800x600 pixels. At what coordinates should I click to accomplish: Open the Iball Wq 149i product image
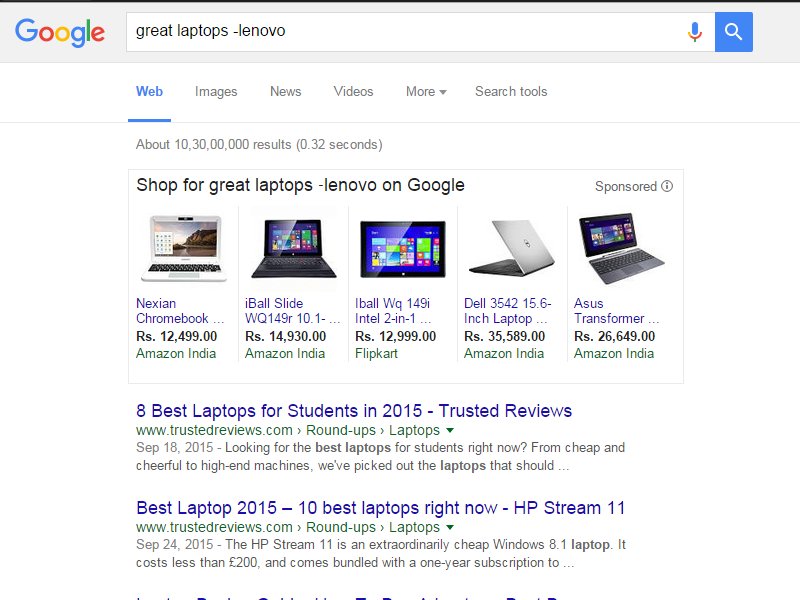pyautogui.click(x=403, y=249)
